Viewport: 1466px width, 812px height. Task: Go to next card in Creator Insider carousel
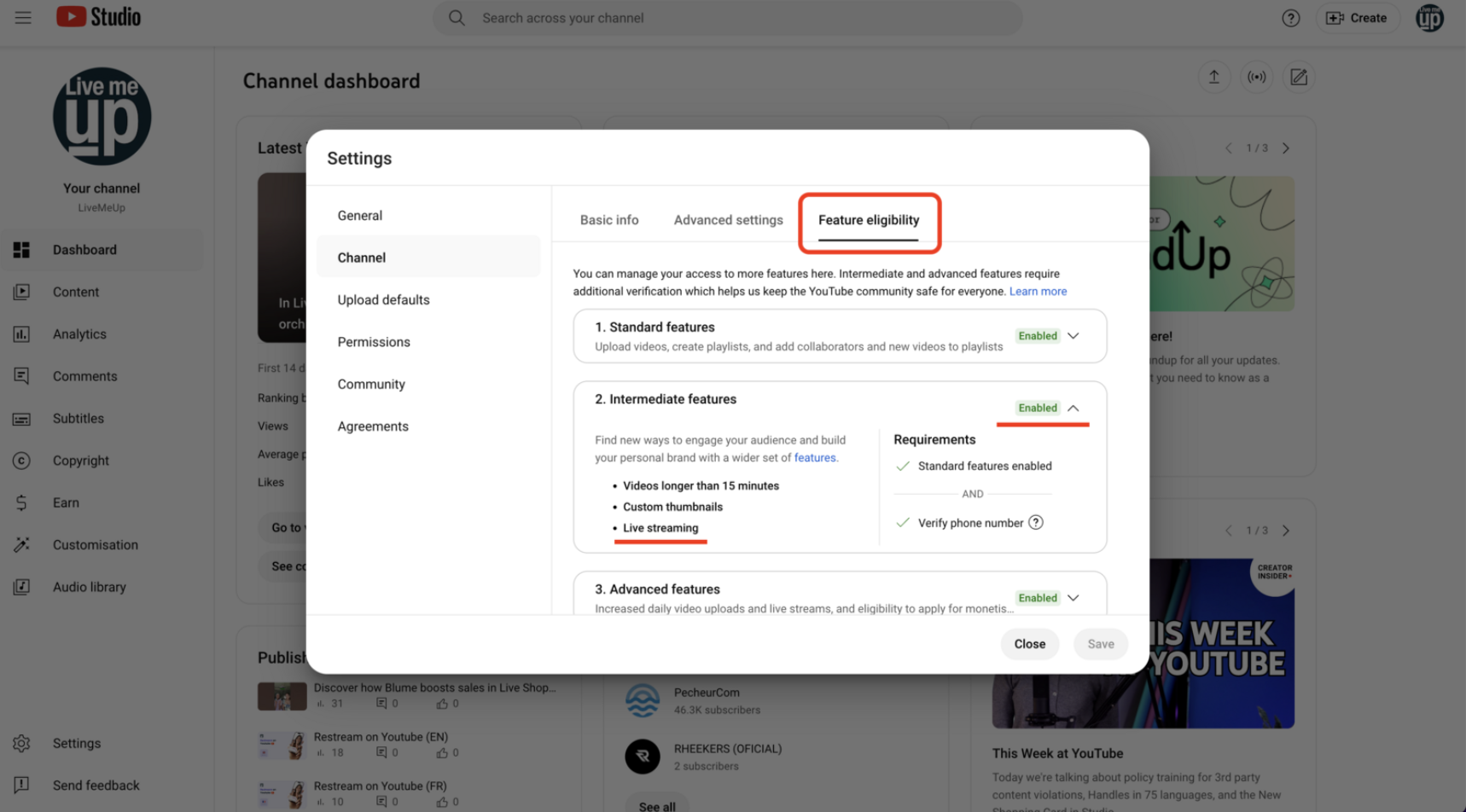(1286, 531)
